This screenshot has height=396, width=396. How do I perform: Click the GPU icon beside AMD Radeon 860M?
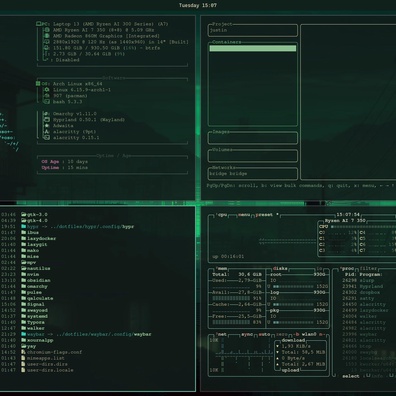click(x=47, y=36)
